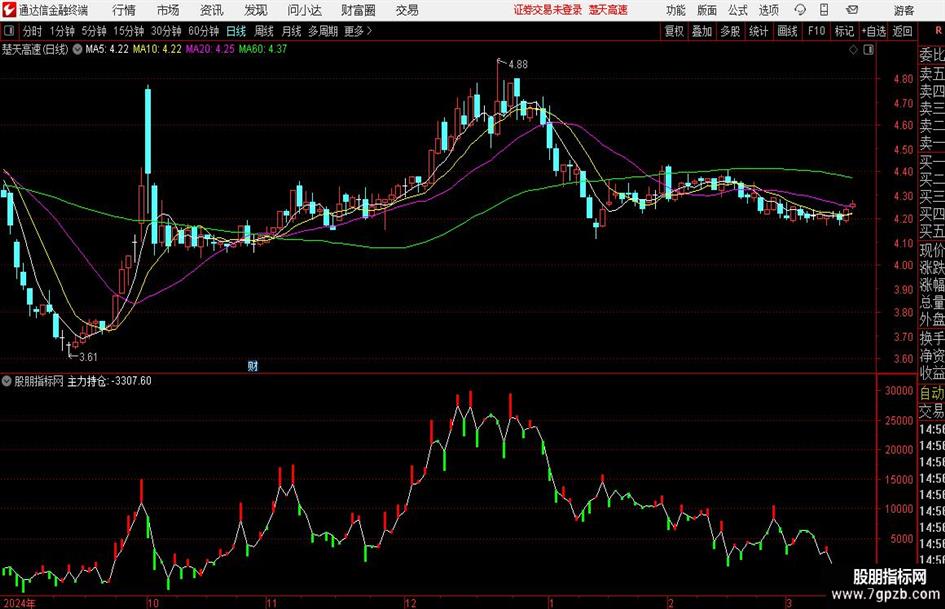Switch to the 月线 monthly period
Viewport: 945px width, 609px height.
291,31
